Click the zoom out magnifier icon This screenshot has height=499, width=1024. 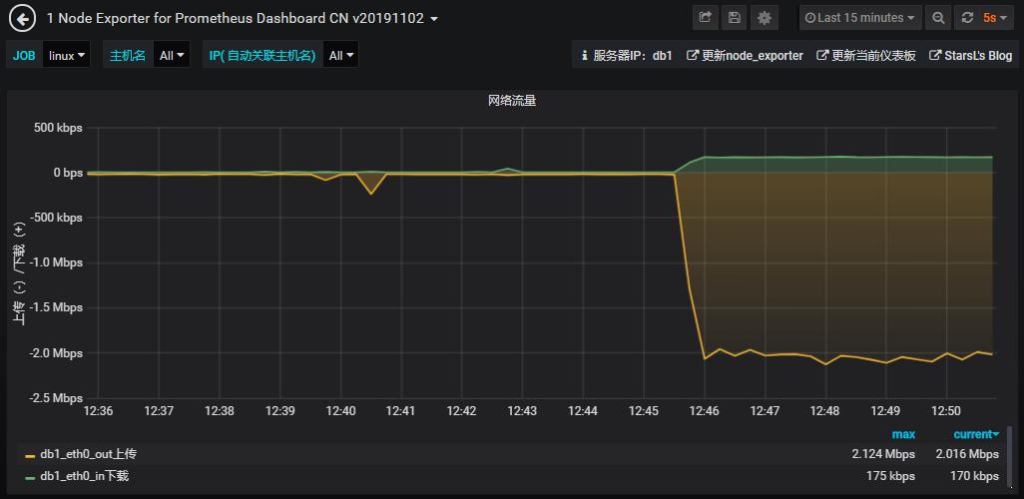(938, 18)
